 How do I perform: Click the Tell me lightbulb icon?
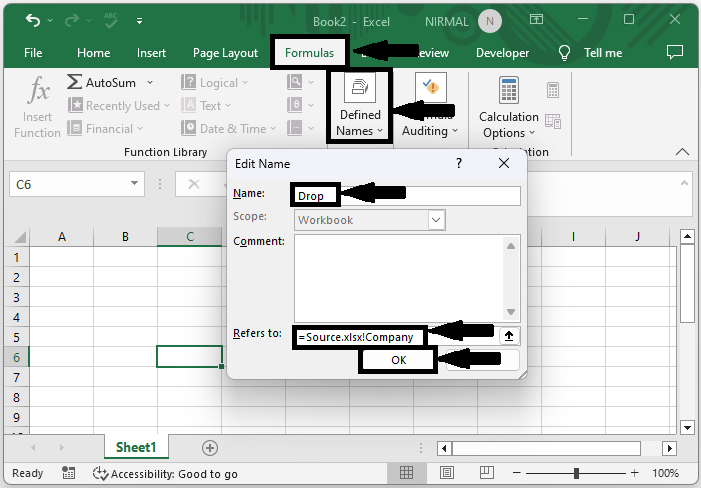[x=564, y=53]
